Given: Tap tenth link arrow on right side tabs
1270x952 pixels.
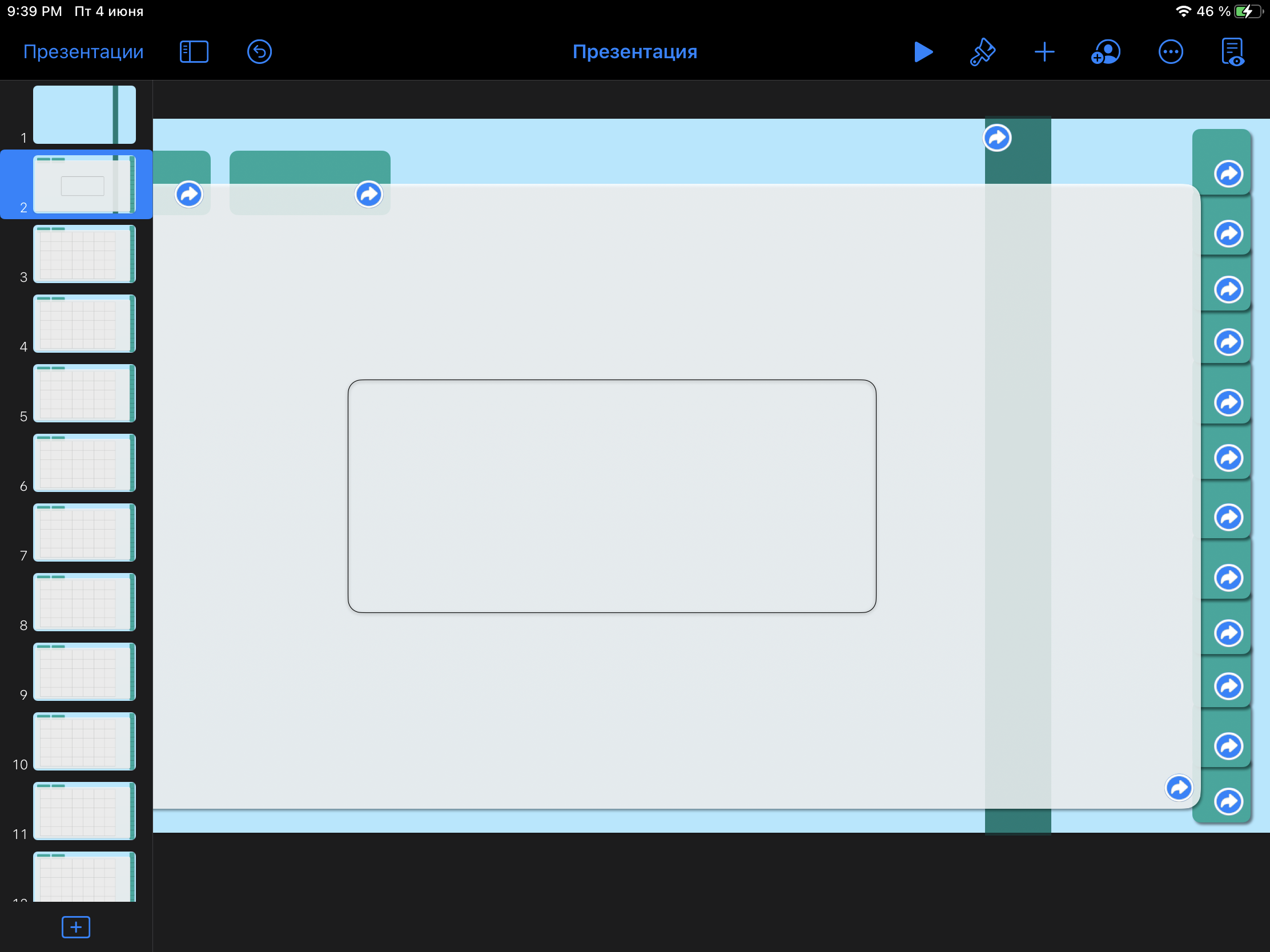Looking at the screenshot, I should (x=1229, y=685).
